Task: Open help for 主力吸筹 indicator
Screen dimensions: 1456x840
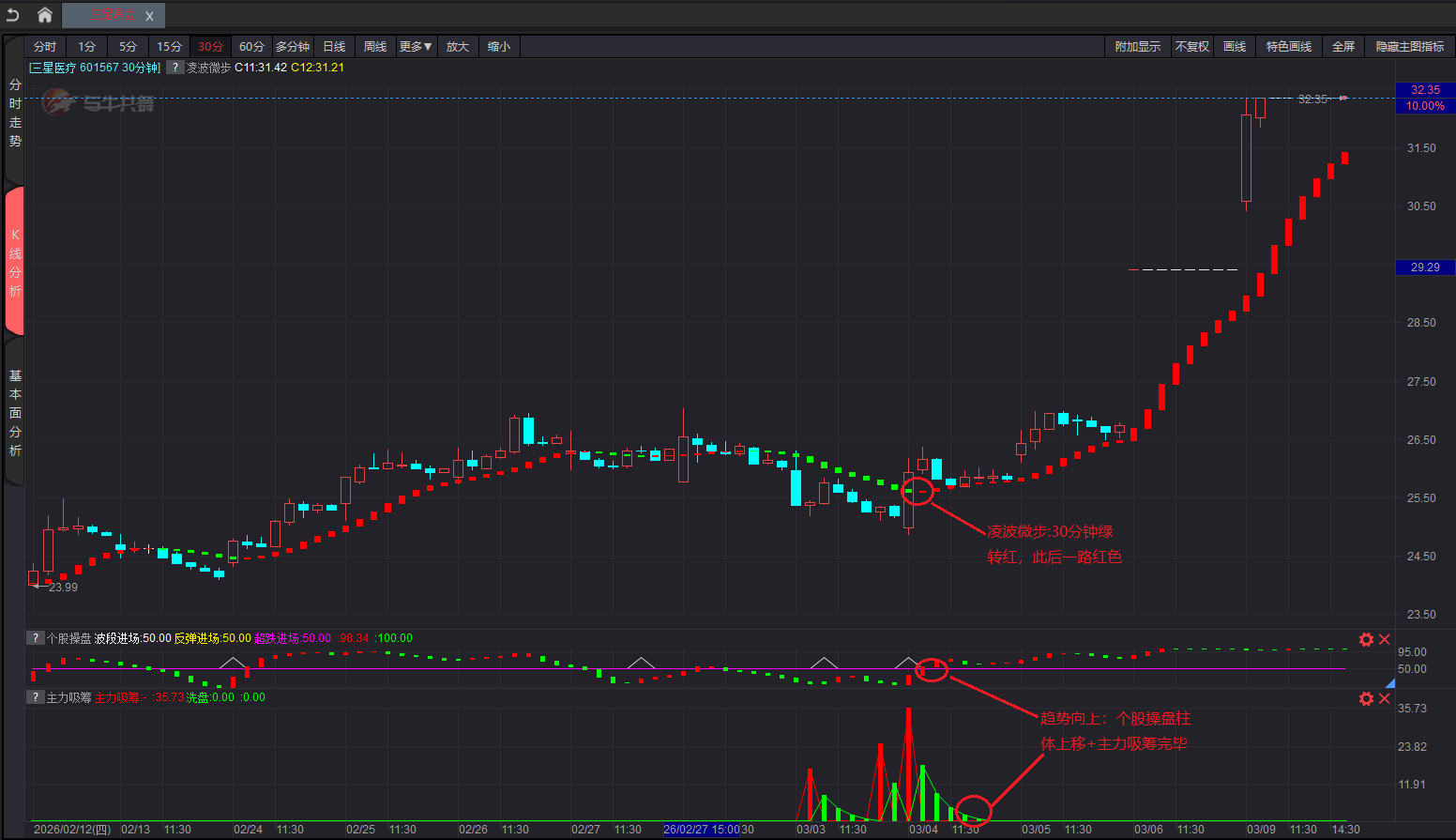Action: (x=36, y=697)
